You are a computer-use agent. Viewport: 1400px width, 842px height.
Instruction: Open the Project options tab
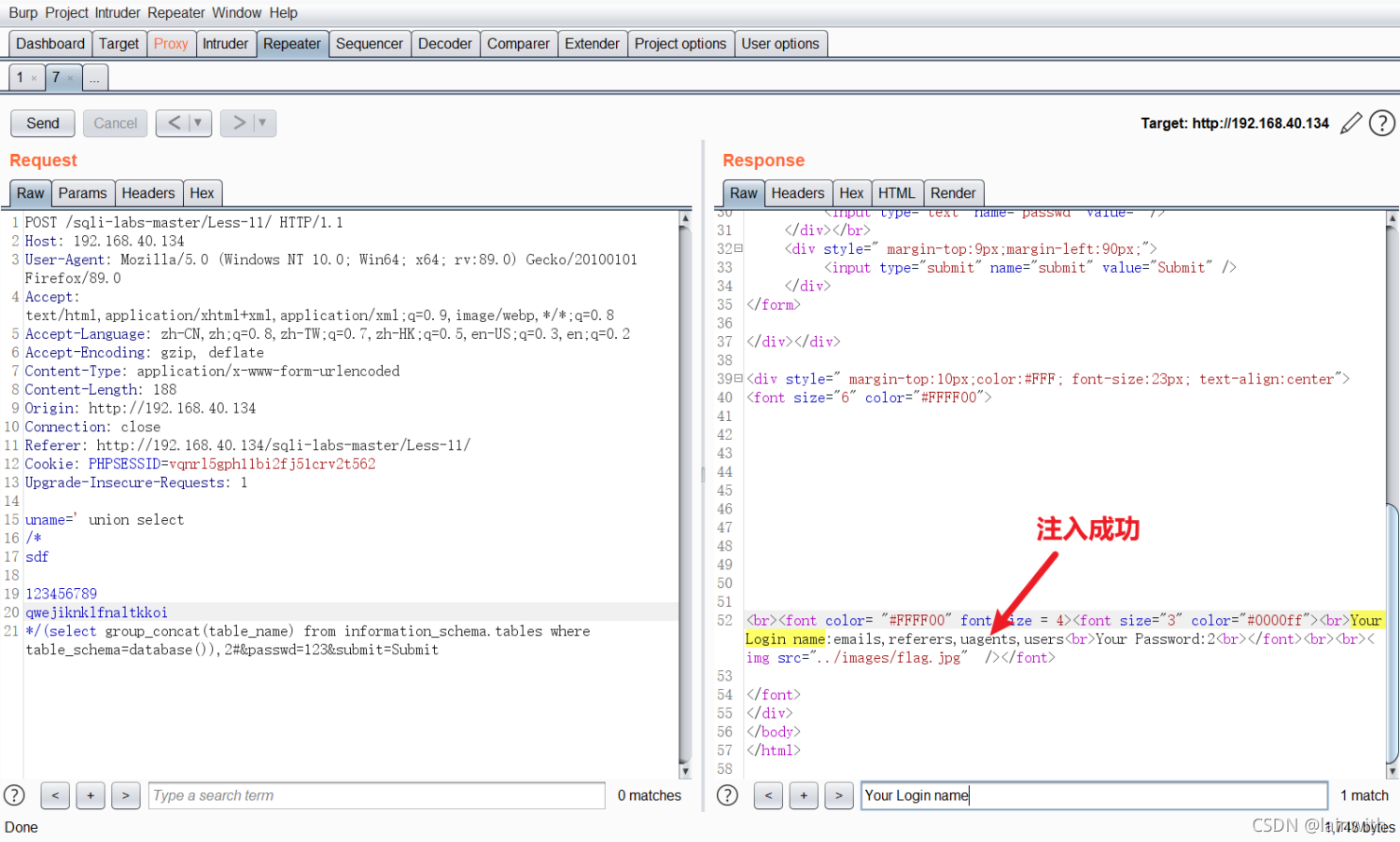point(680,44)
